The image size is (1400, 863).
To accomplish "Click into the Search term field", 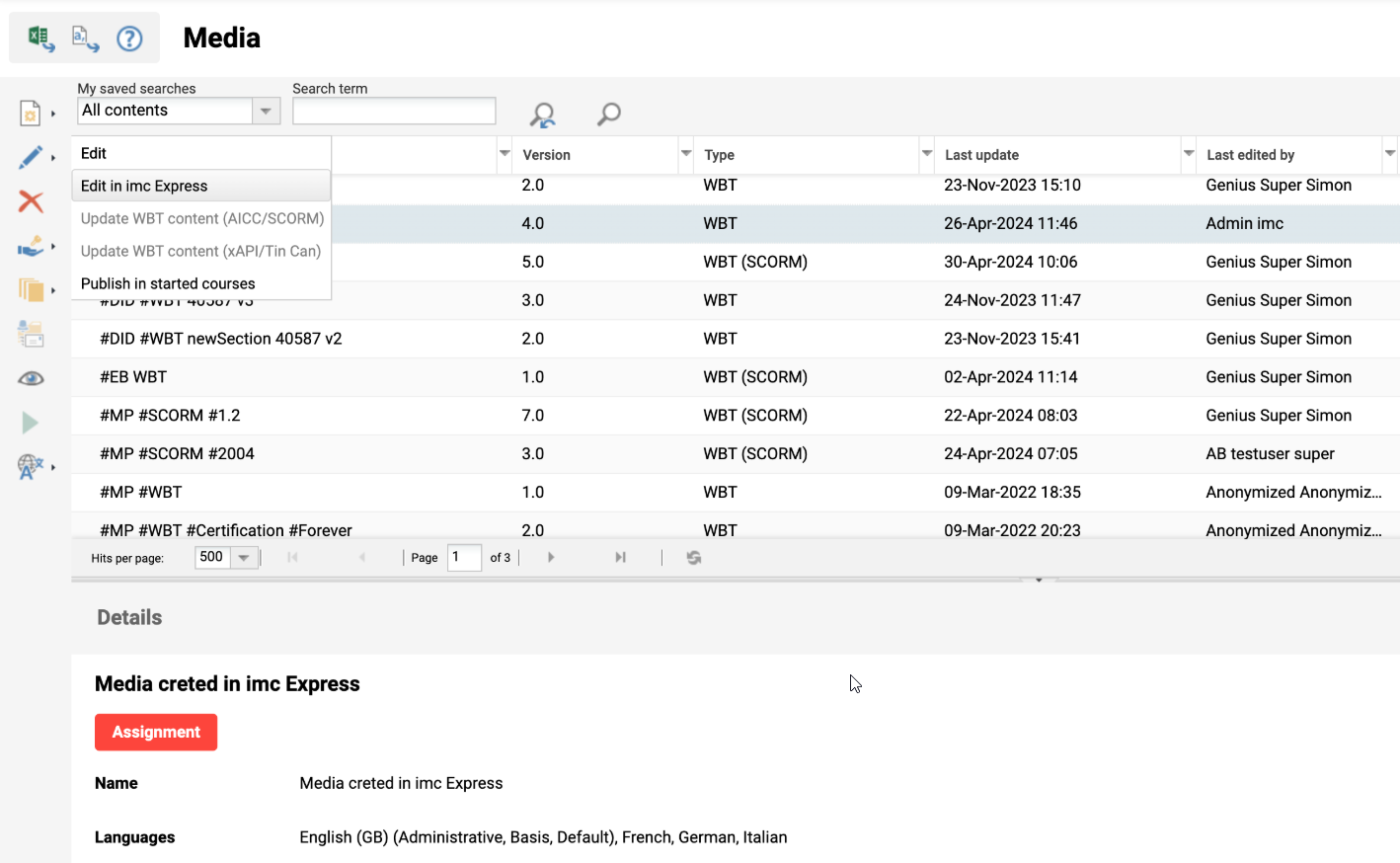I will 393,111.
